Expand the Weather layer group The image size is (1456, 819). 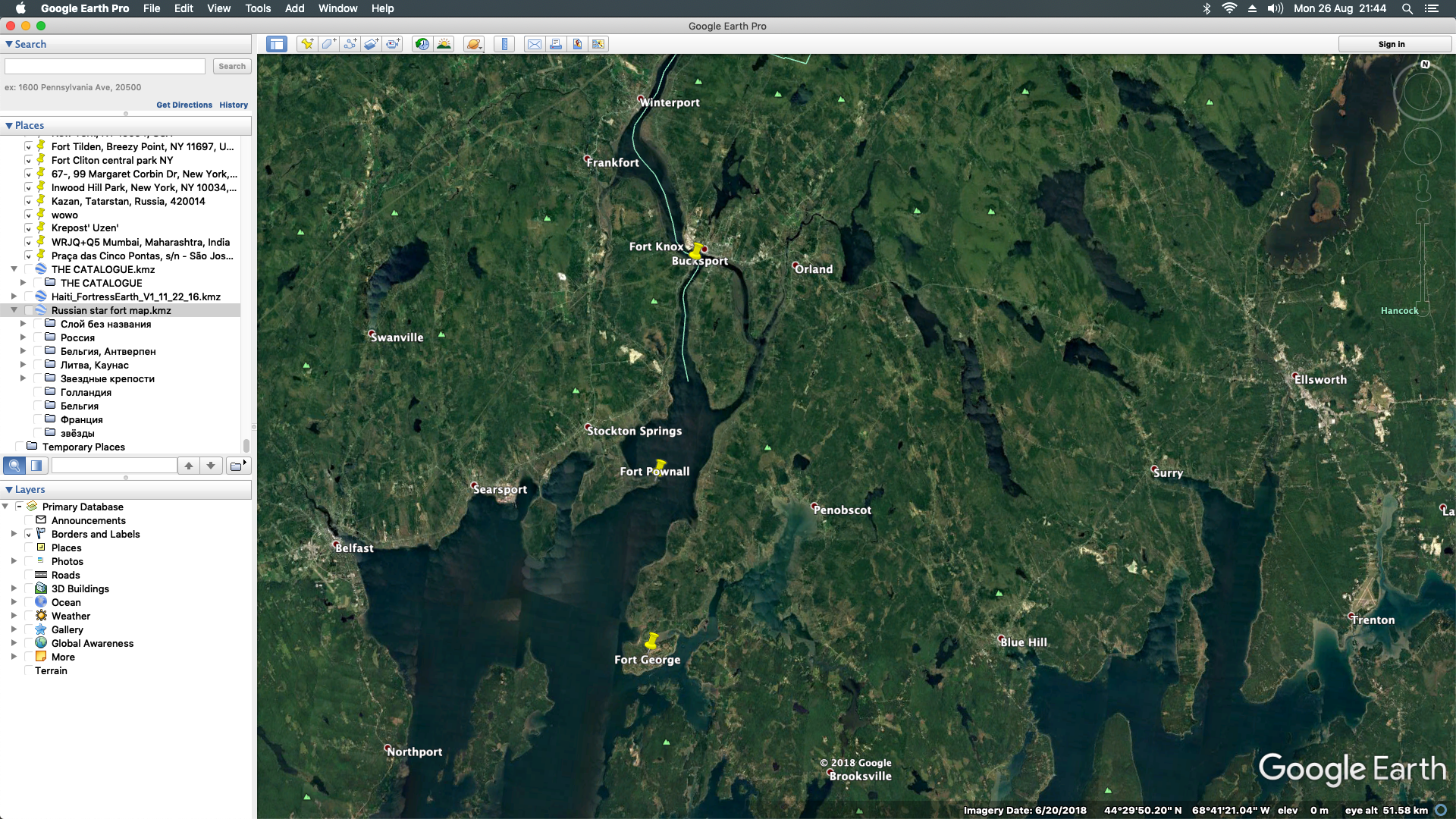(x=14, y=616)
